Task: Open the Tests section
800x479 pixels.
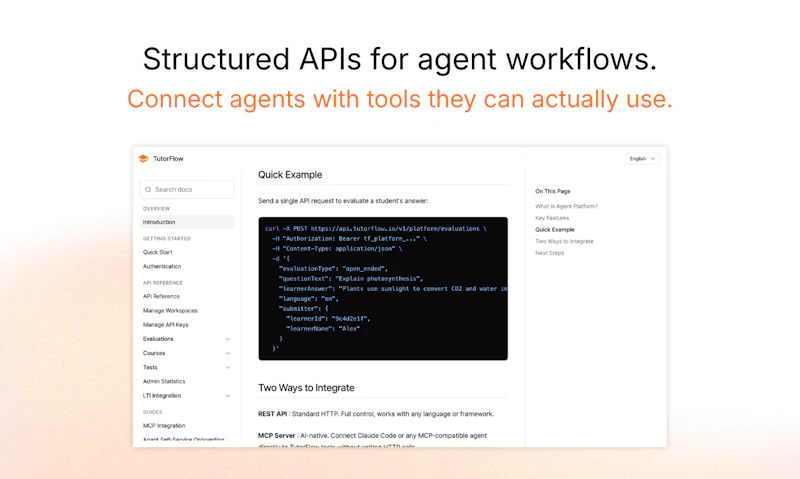Action: point(150,367)
